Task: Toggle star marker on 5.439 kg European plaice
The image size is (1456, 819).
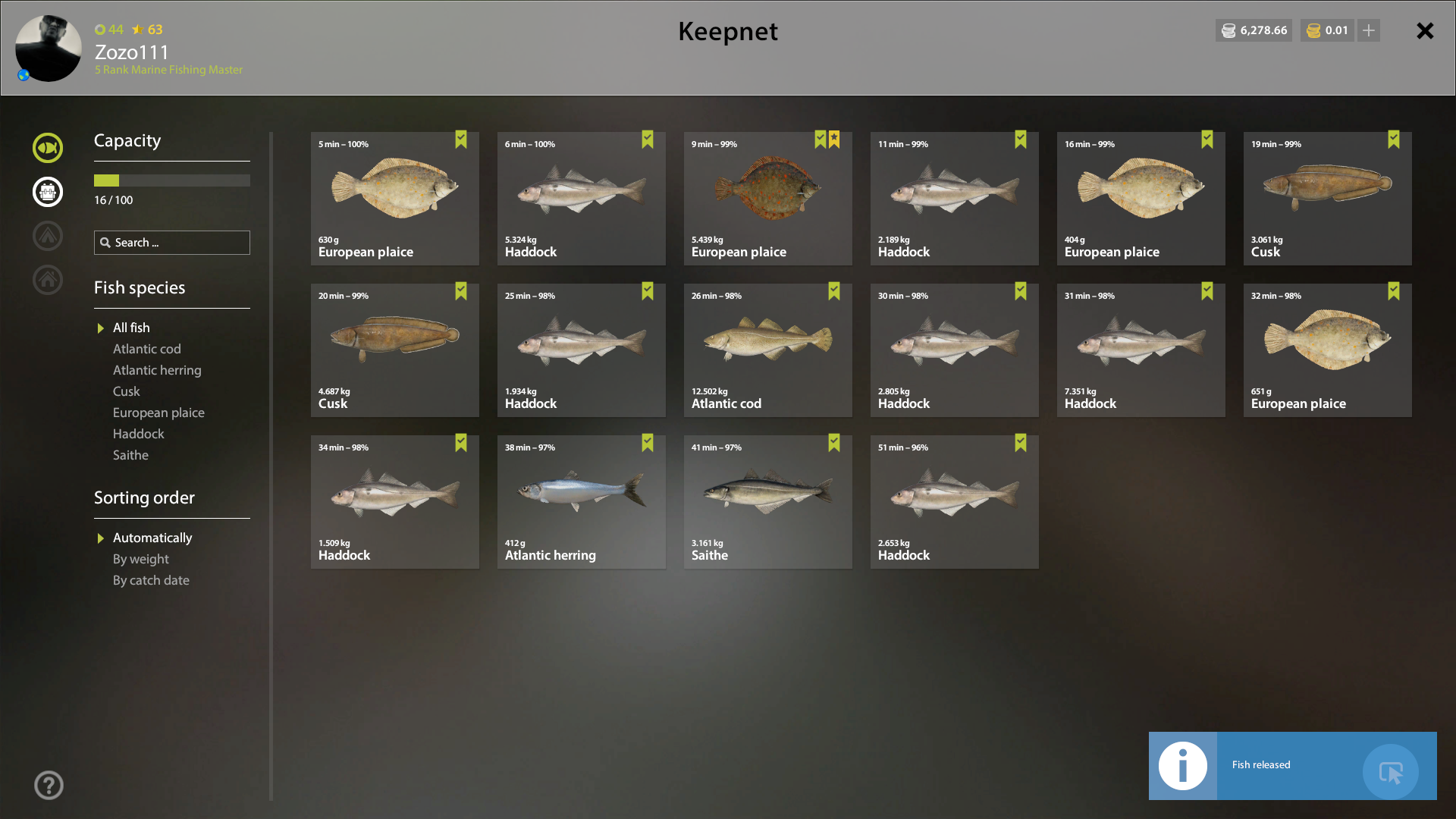Action: (834, 140)
